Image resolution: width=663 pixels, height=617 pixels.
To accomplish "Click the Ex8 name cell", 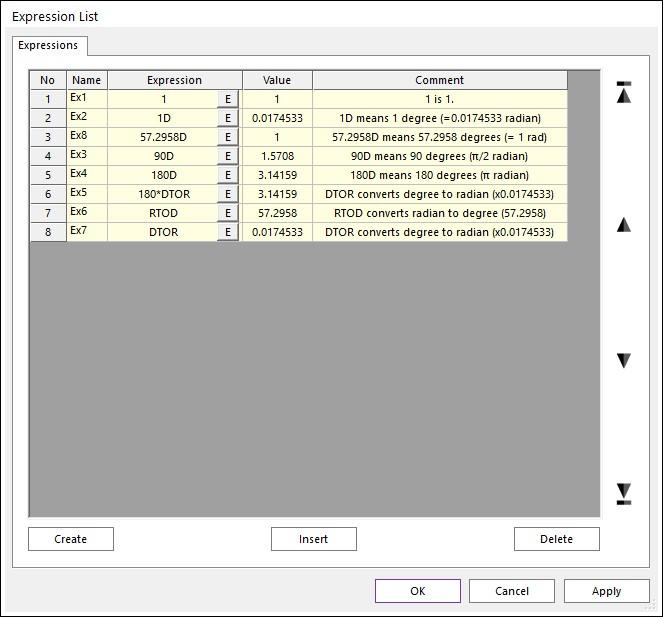I will [87, 137].
